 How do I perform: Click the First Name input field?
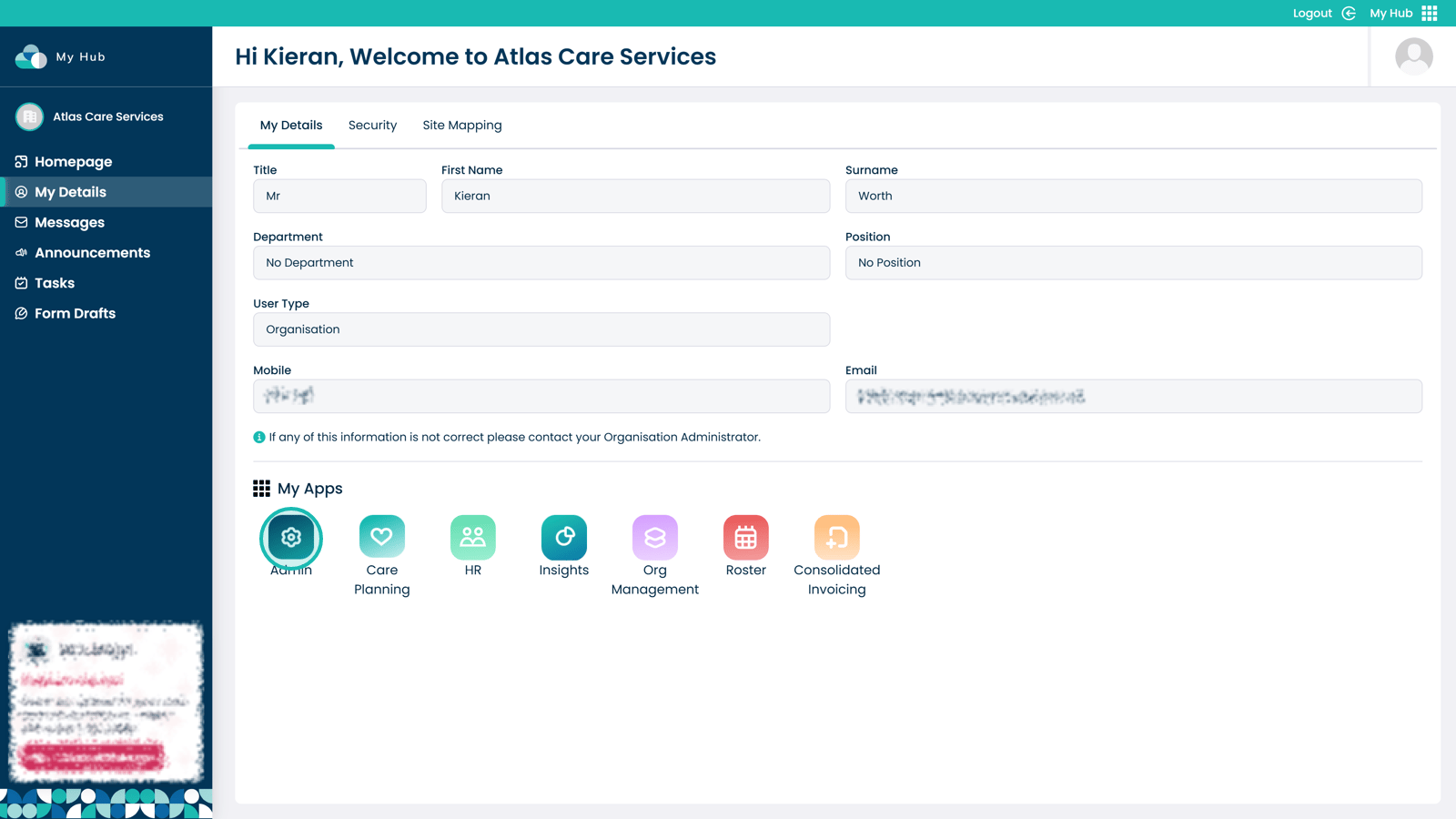[635, 197]
